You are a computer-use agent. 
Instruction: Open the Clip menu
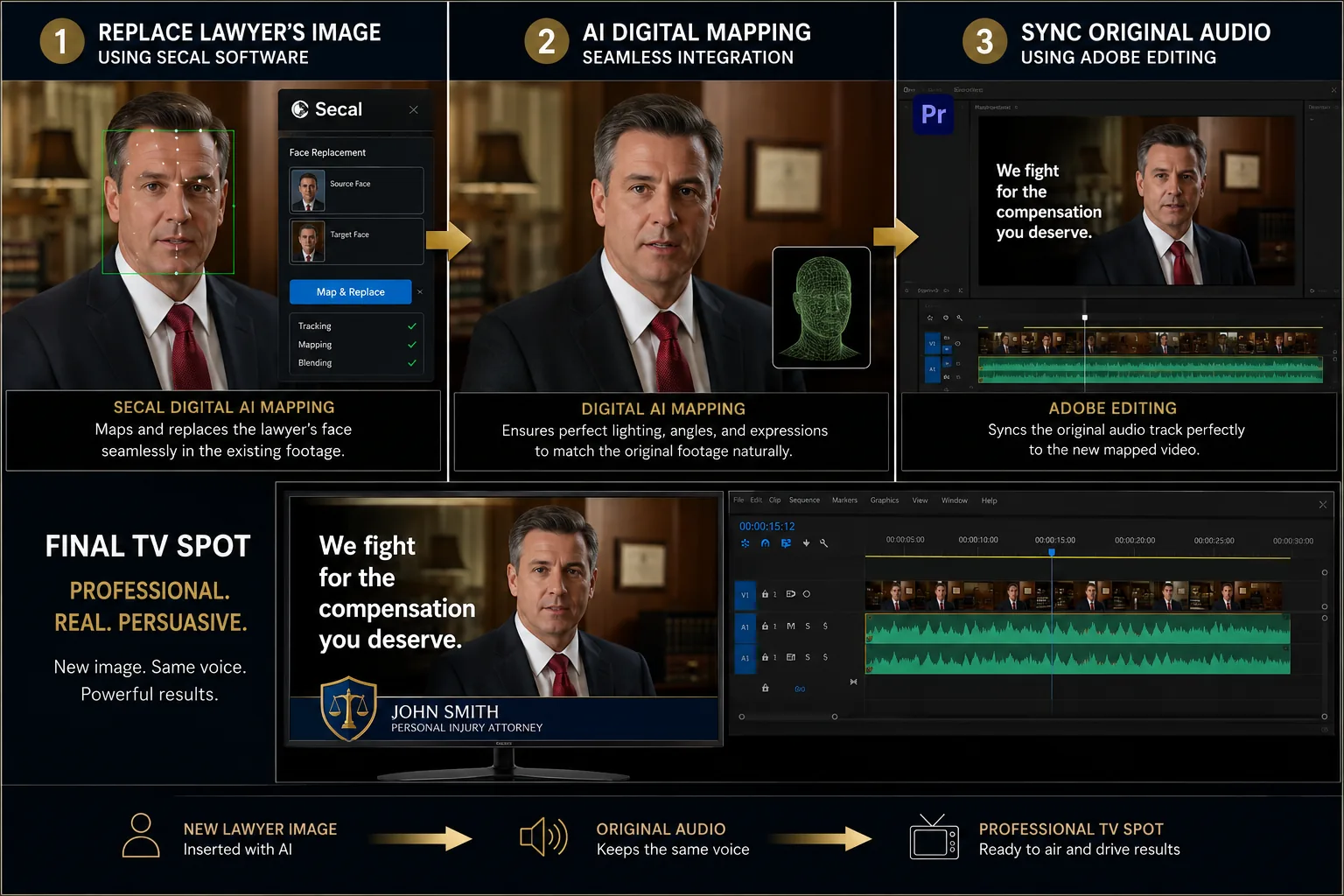coord(774,500)
